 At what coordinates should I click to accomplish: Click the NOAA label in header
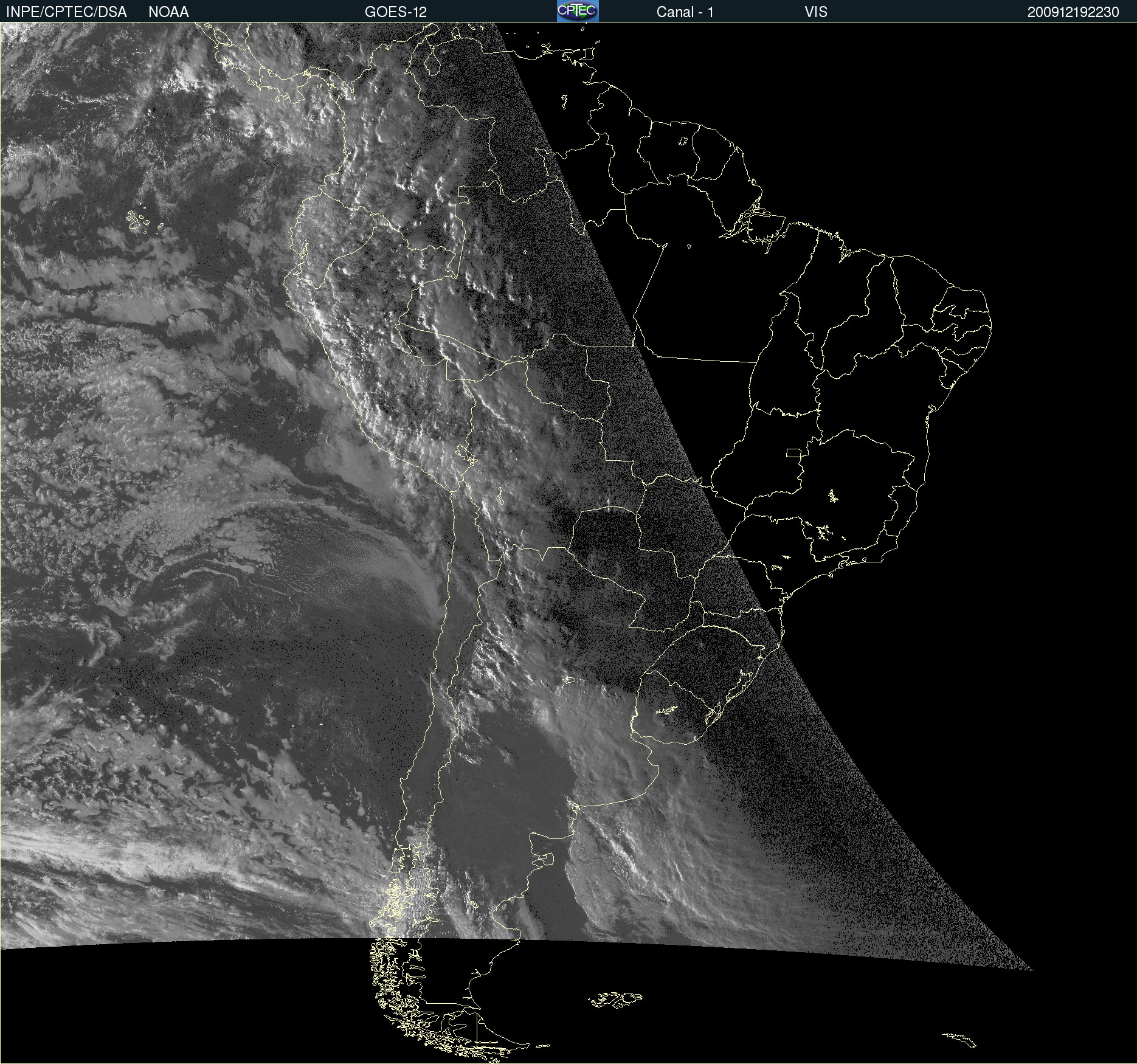coord(168,12)
